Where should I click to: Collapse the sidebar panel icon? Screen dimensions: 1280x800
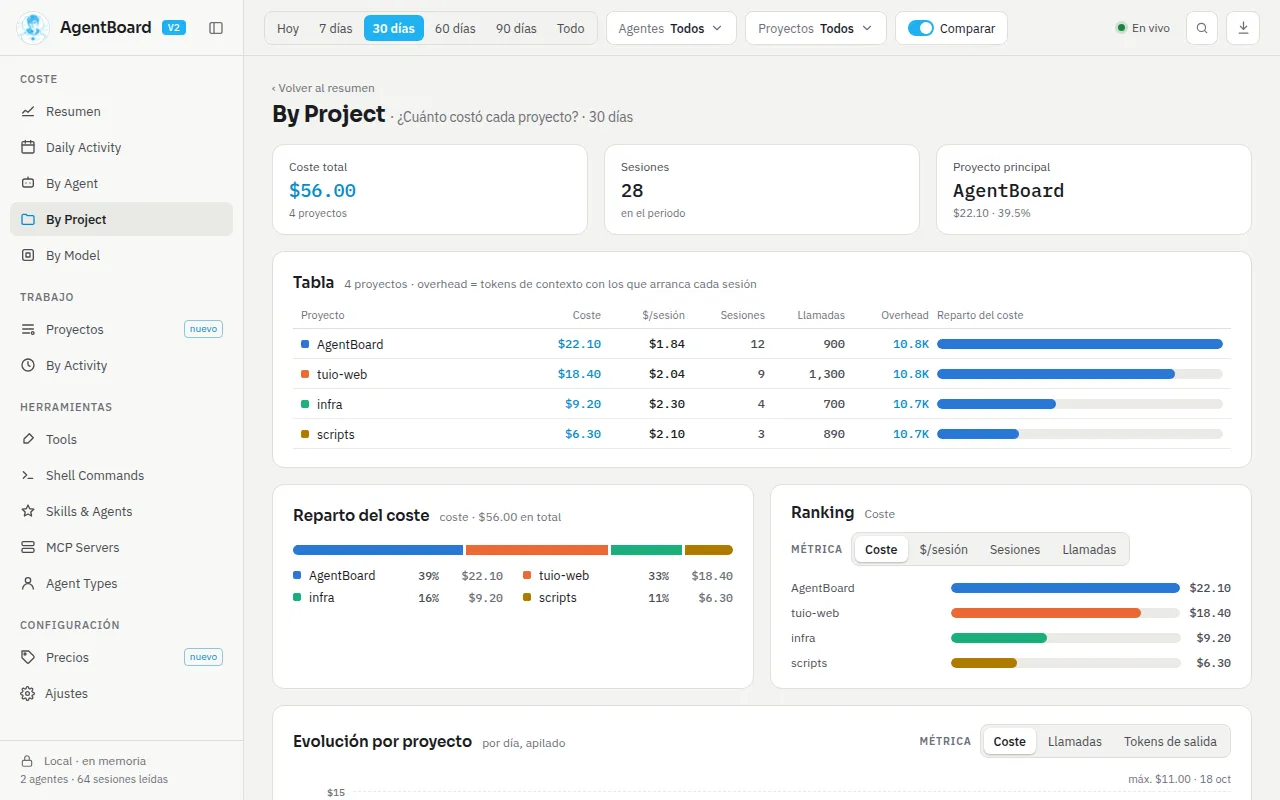point(216,28)
